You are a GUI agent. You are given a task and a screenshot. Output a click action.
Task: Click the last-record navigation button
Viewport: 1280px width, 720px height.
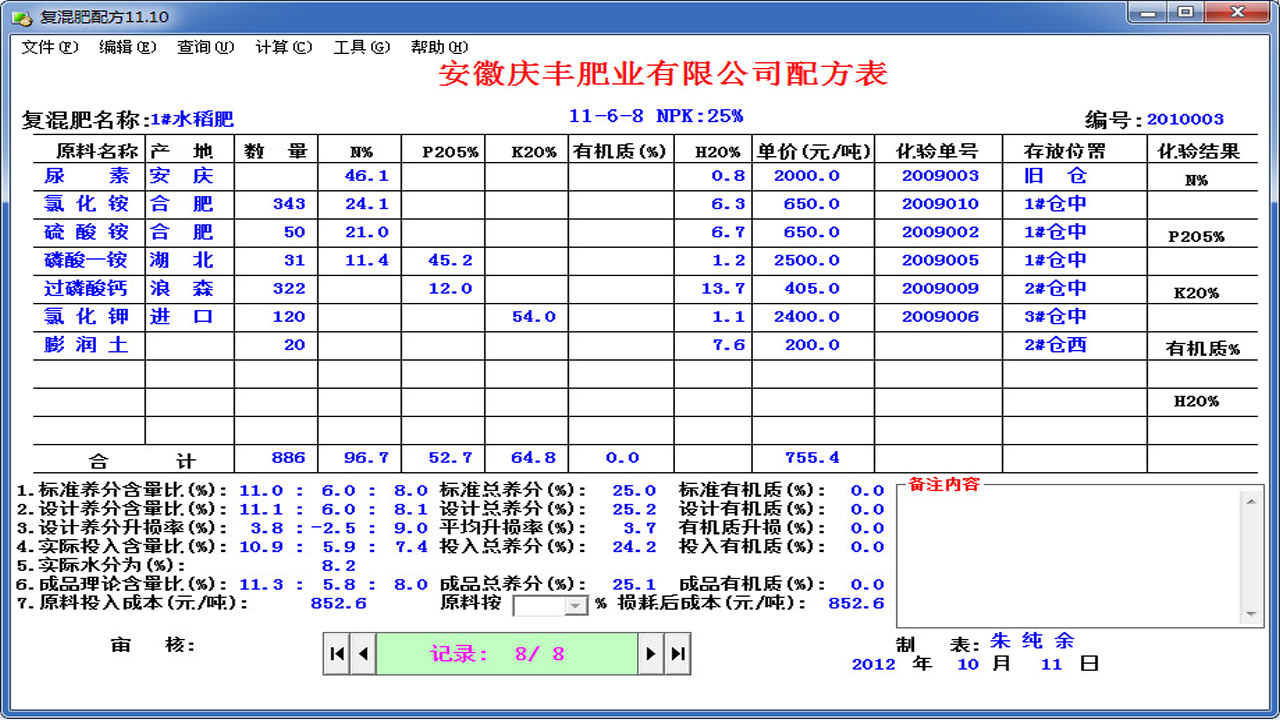[676, 653]
